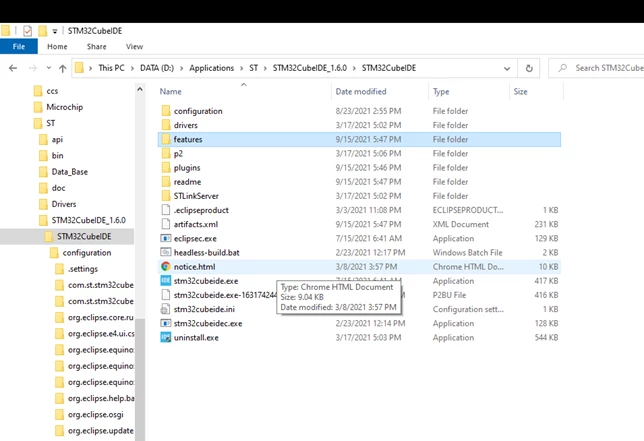Screen dimensions: 644x441
Task: Open the quick access toolbar customize dropdown
Action: 55,31
